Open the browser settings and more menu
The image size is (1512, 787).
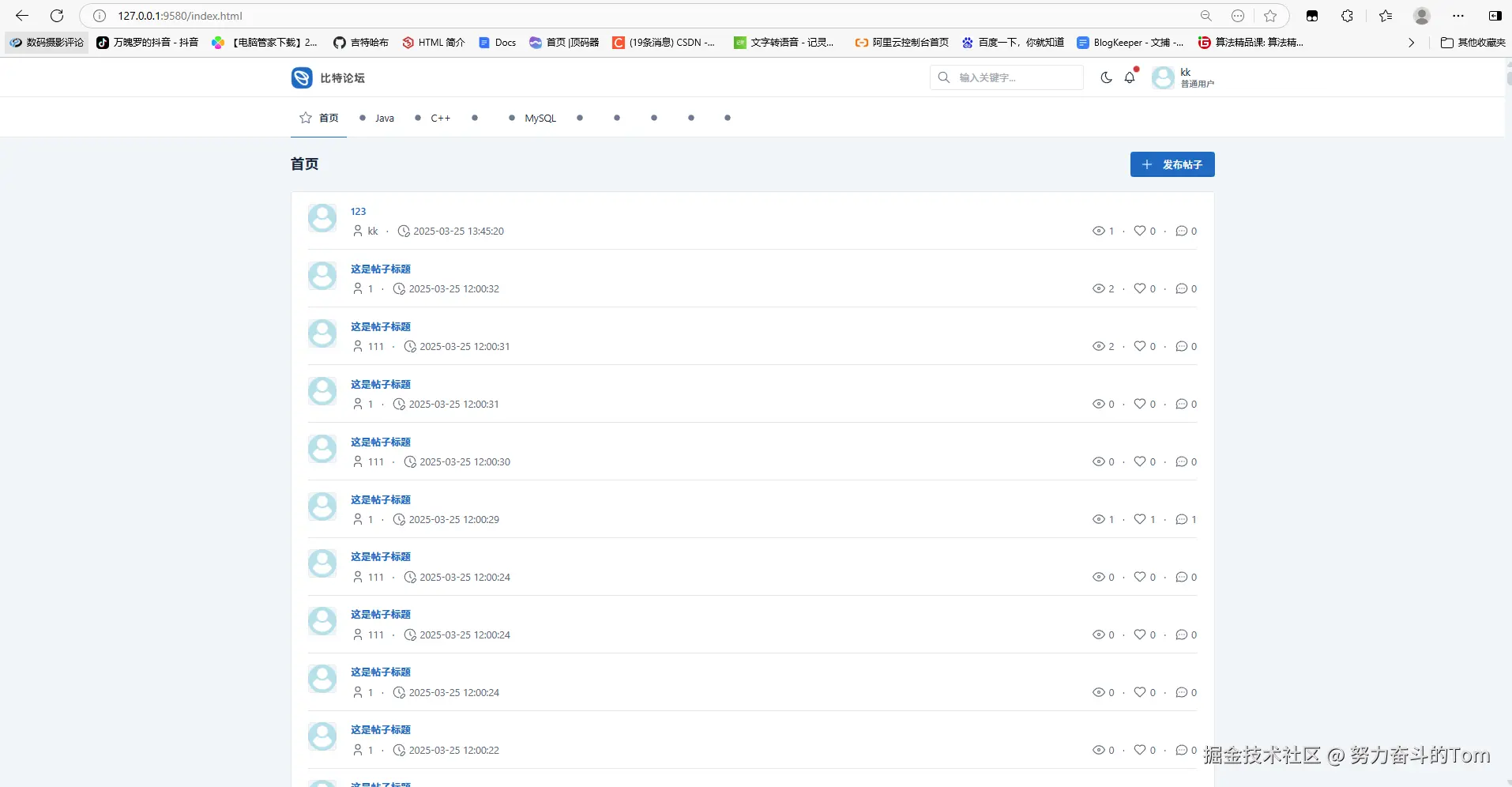[1458, 16]
